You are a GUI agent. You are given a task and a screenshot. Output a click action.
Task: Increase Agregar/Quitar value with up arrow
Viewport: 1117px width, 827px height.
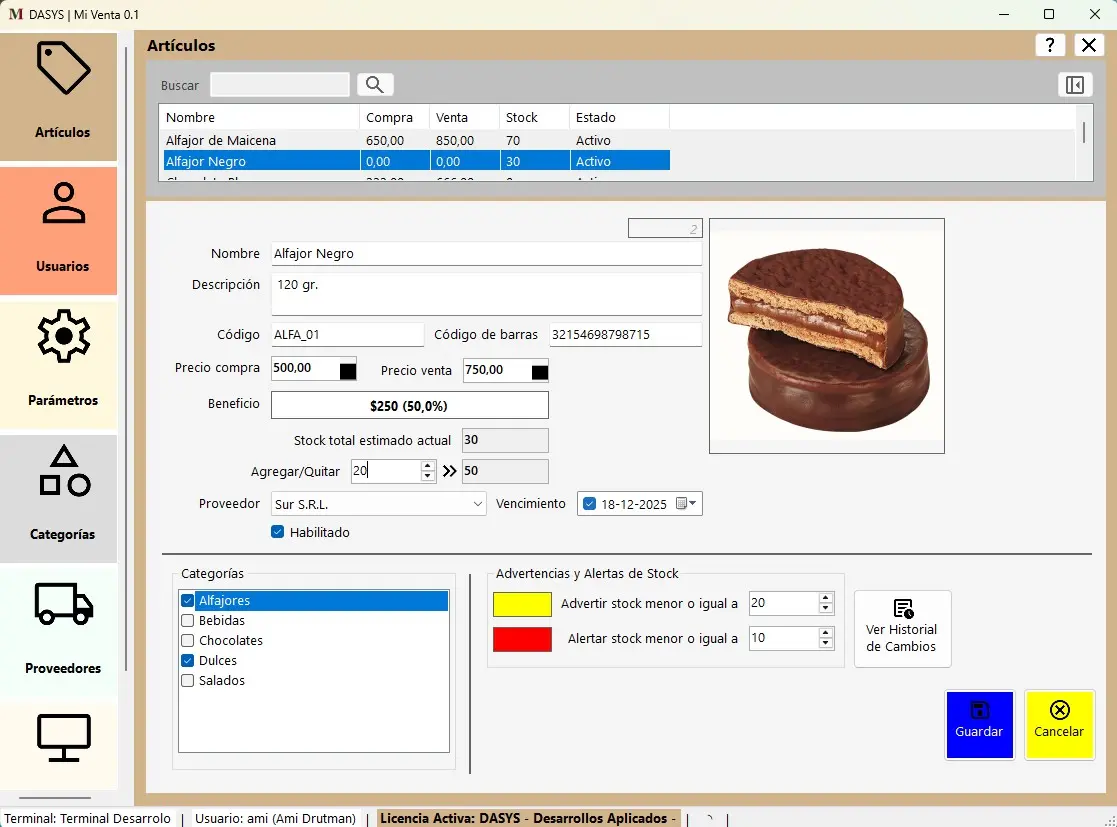point(428,466)
